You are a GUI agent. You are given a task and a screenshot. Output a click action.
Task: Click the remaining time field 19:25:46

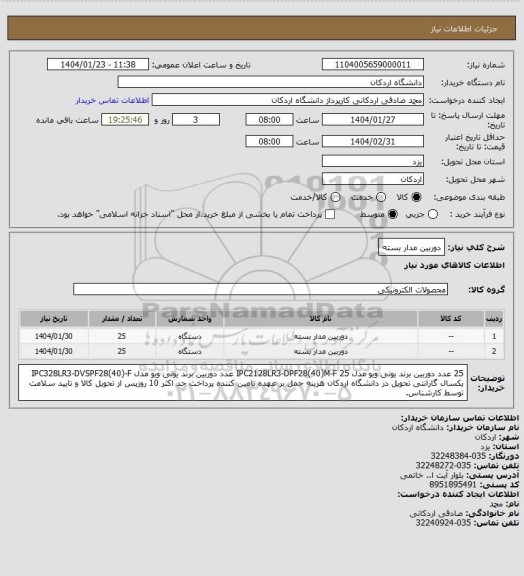(125, 120)
